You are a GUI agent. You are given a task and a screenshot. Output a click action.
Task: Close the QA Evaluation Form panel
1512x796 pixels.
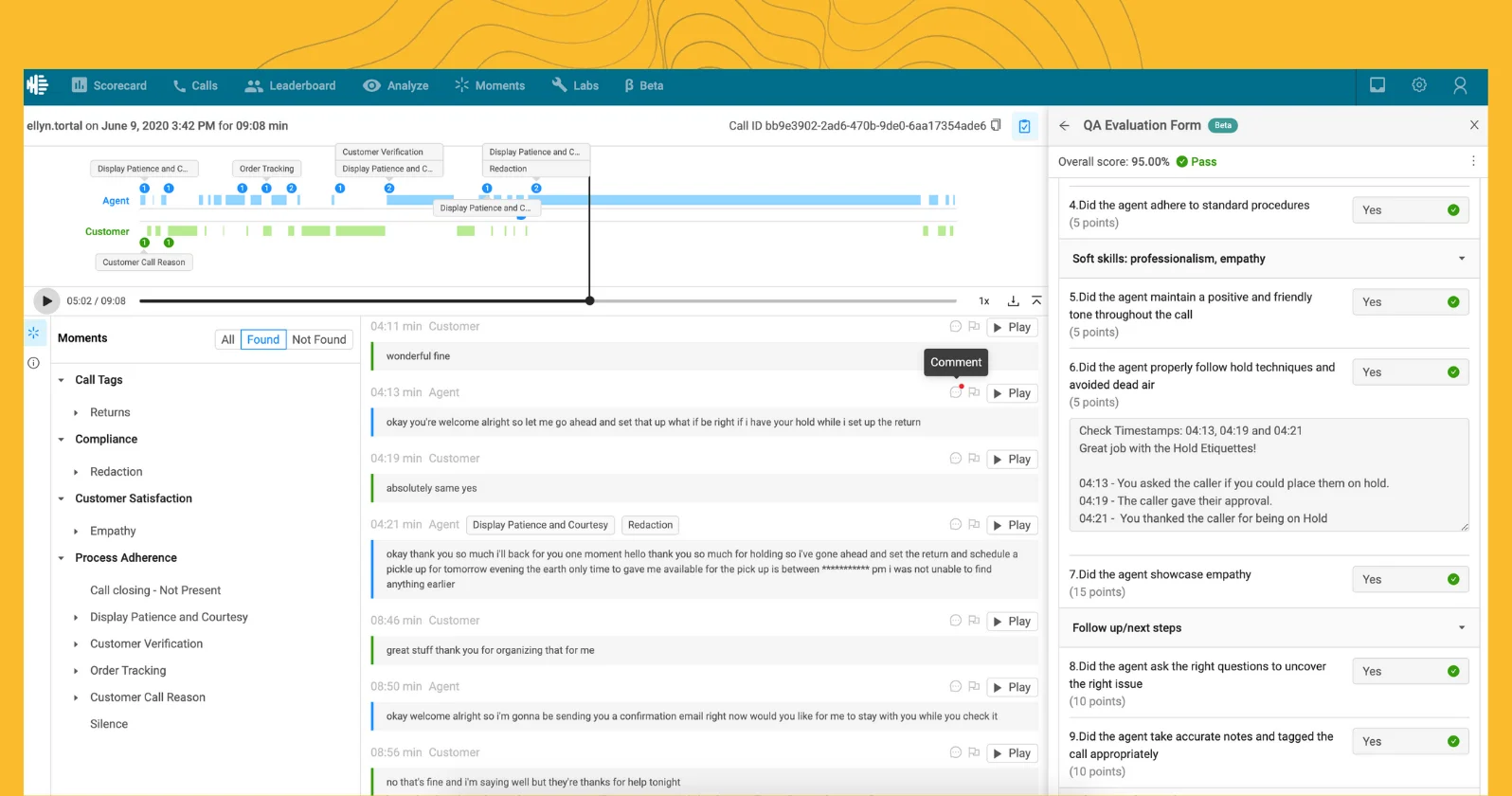(x=1474, y=125)
